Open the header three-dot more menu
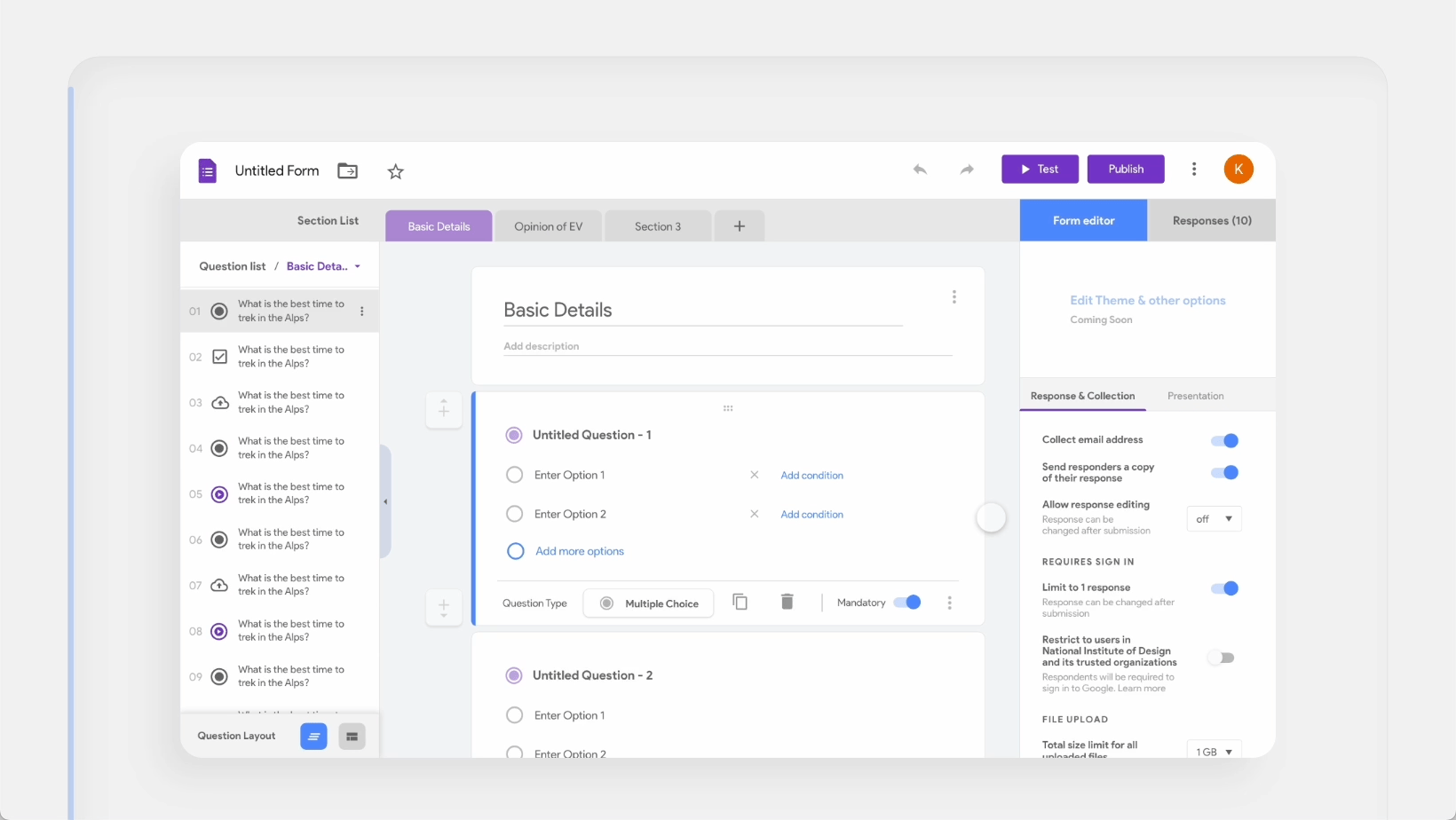1456x820 pixels. (x=1194, y=169)
